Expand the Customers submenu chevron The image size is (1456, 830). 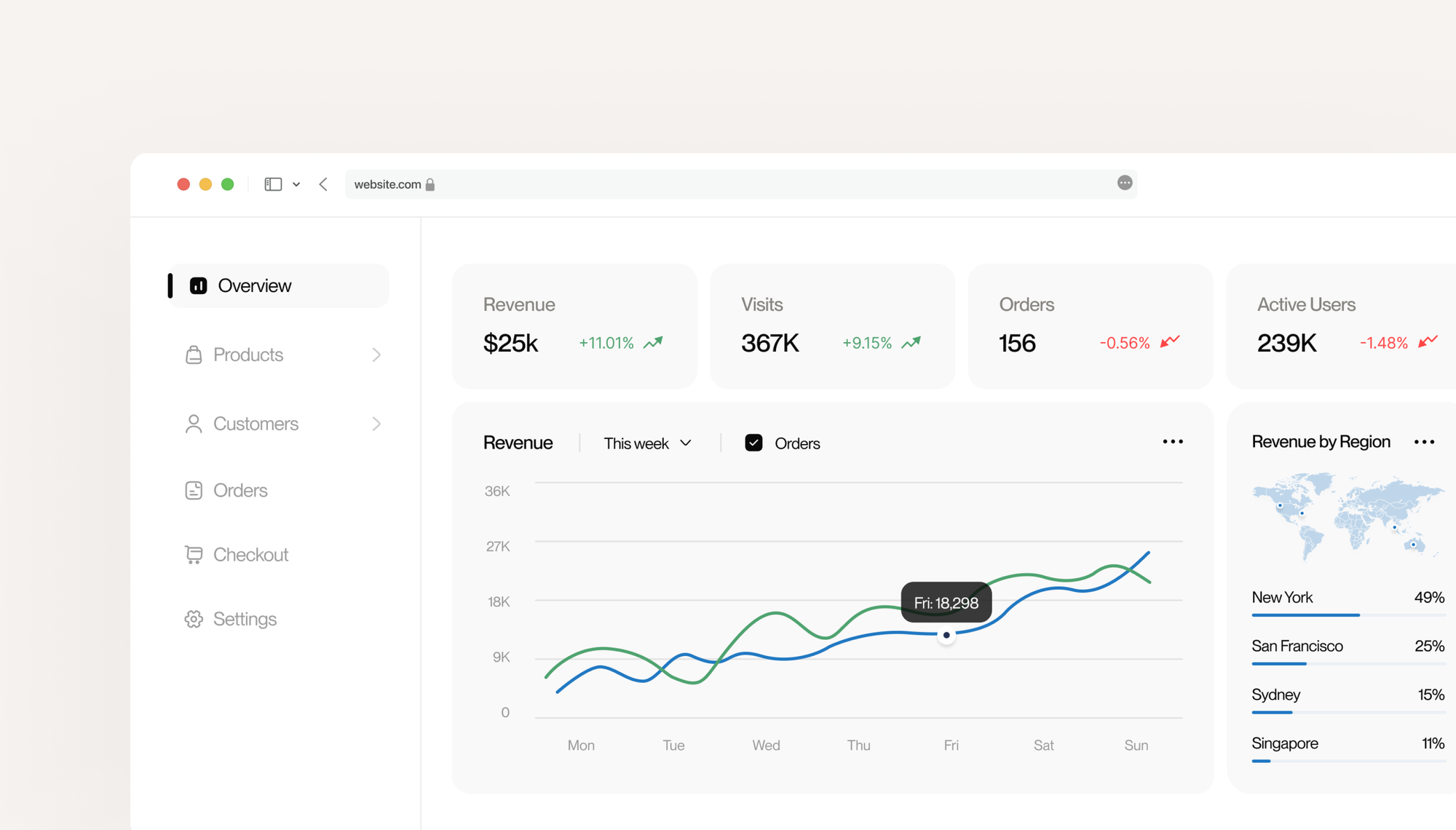coord(376,424)
